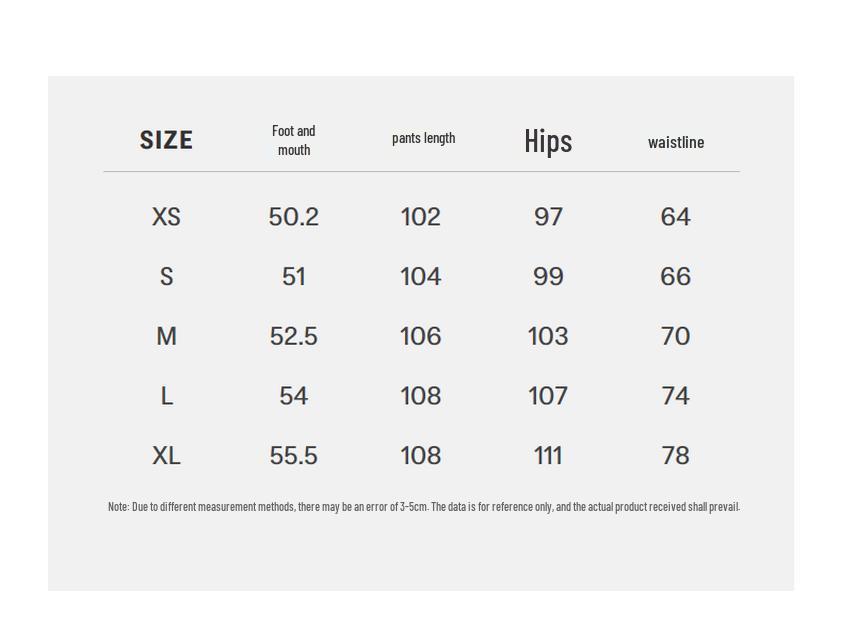This screenshot has width=842, height=632.
Task: Select the 'pants length' header text
Action: coord(423,138)
